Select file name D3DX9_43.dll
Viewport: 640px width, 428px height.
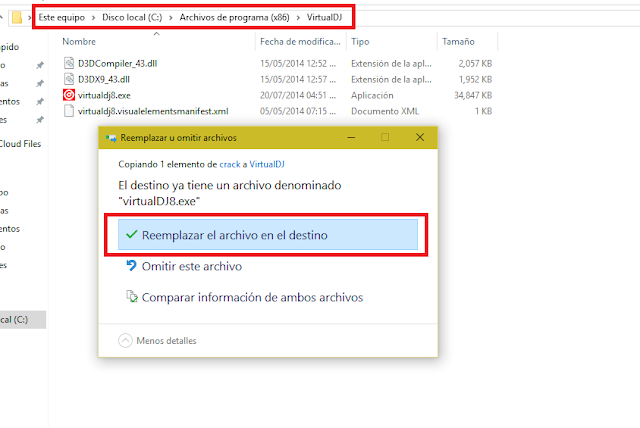point(104,79)
